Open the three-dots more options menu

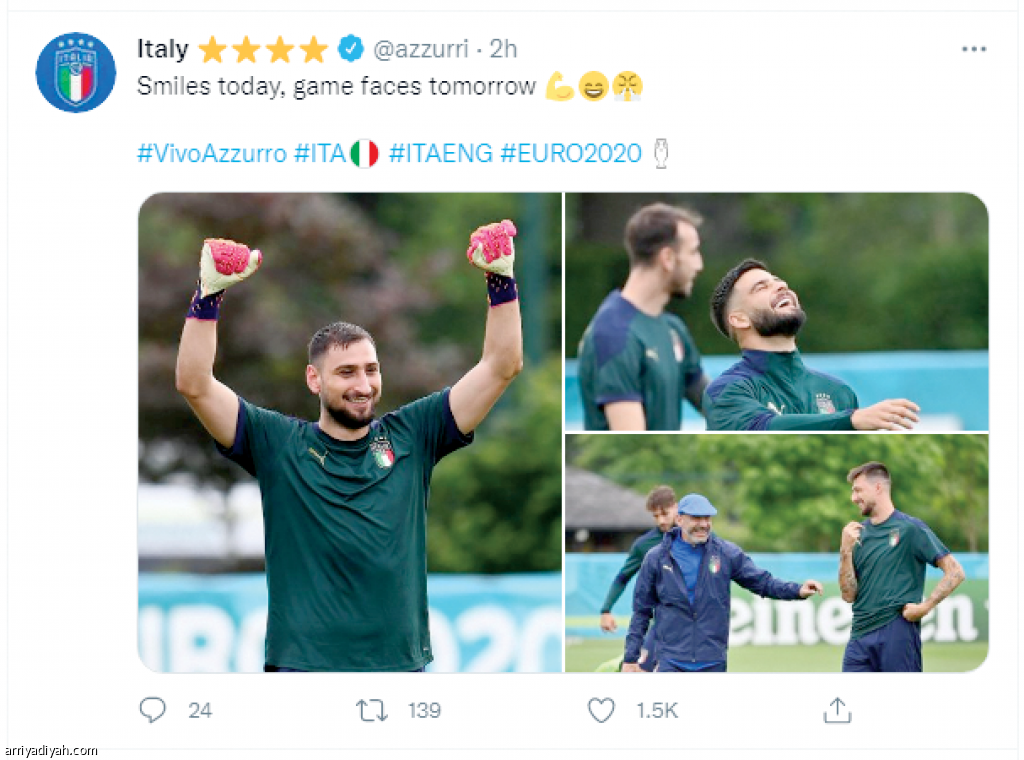tap(974, 49)
